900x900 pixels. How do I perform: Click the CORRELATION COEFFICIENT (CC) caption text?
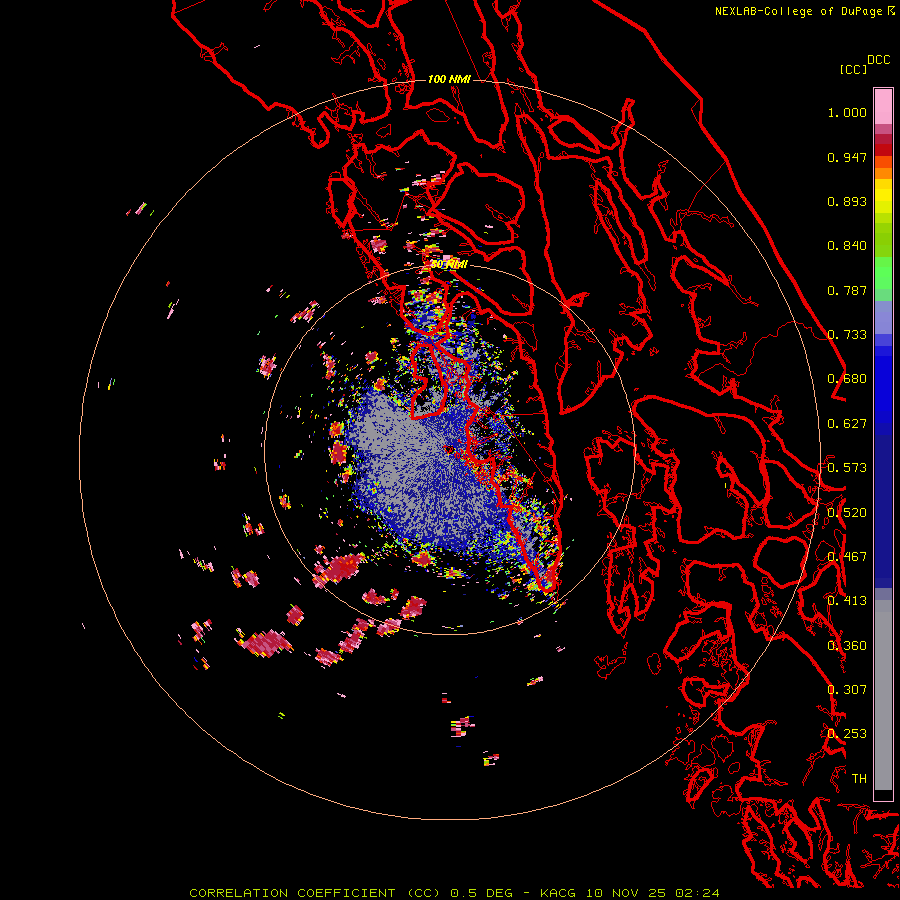point(315,893)
